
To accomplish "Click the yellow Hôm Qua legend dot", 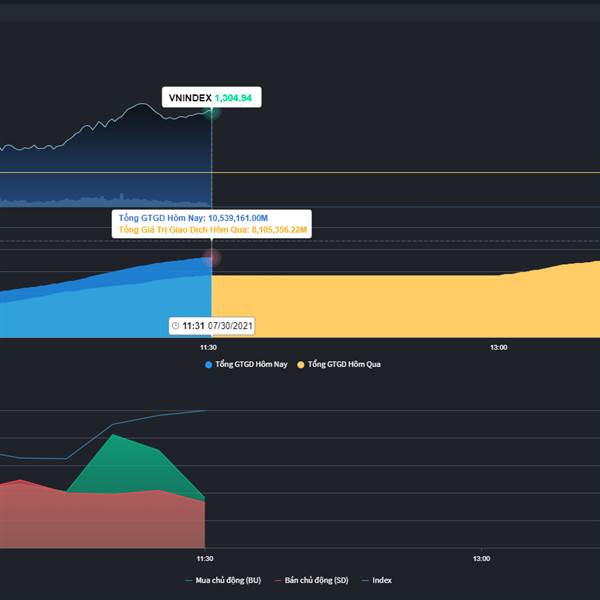I will pyautogui.click(x=301, y=365).
